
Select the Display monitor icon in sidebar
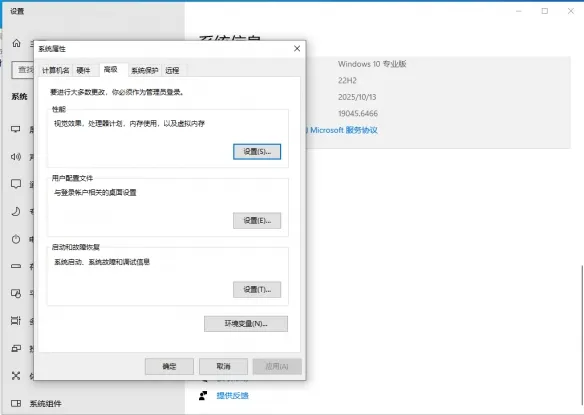[16, 129]
